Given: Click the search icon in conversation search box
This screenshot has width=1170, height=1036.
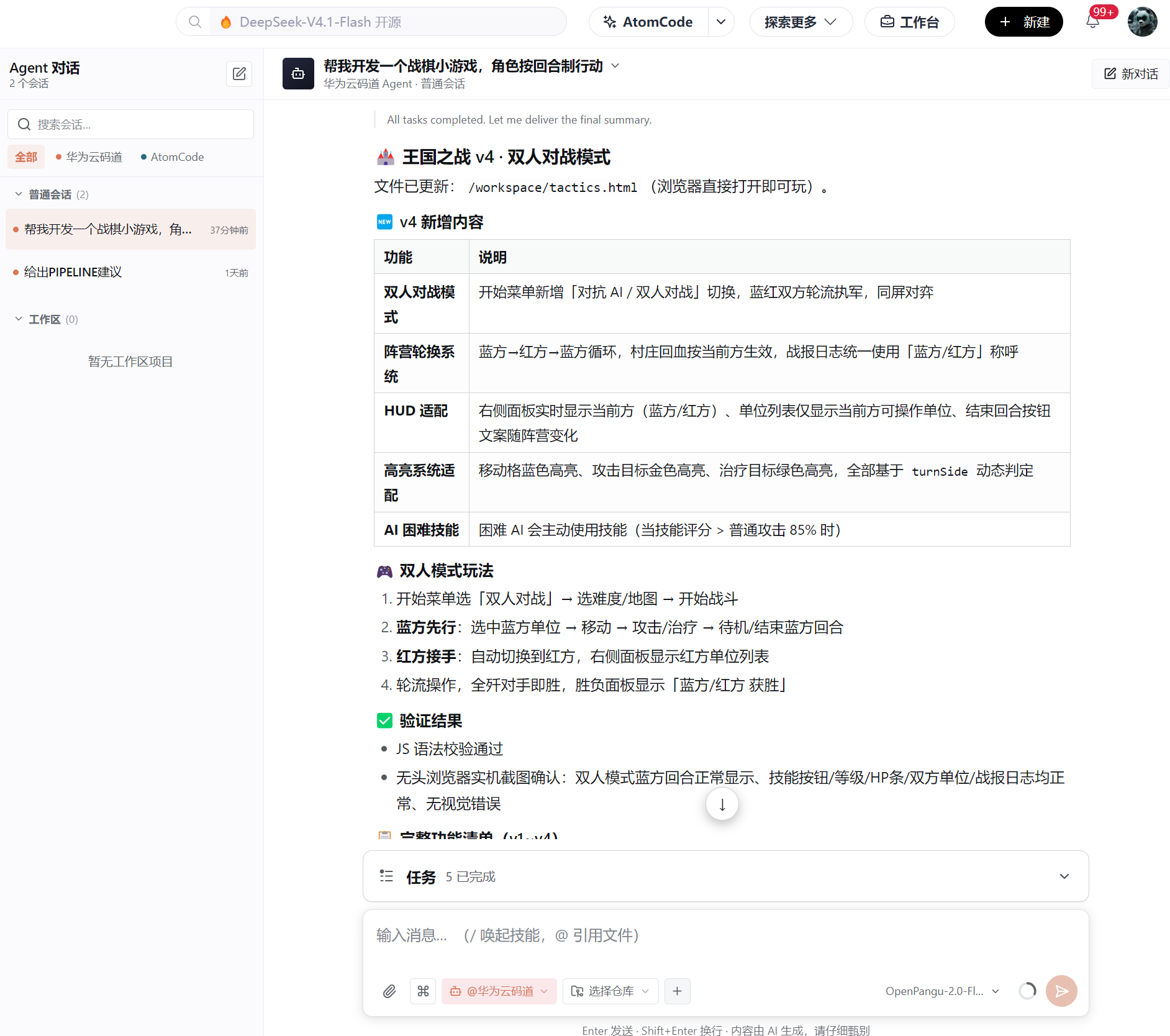Looking at the screenshot, I should tap(24, 124).
